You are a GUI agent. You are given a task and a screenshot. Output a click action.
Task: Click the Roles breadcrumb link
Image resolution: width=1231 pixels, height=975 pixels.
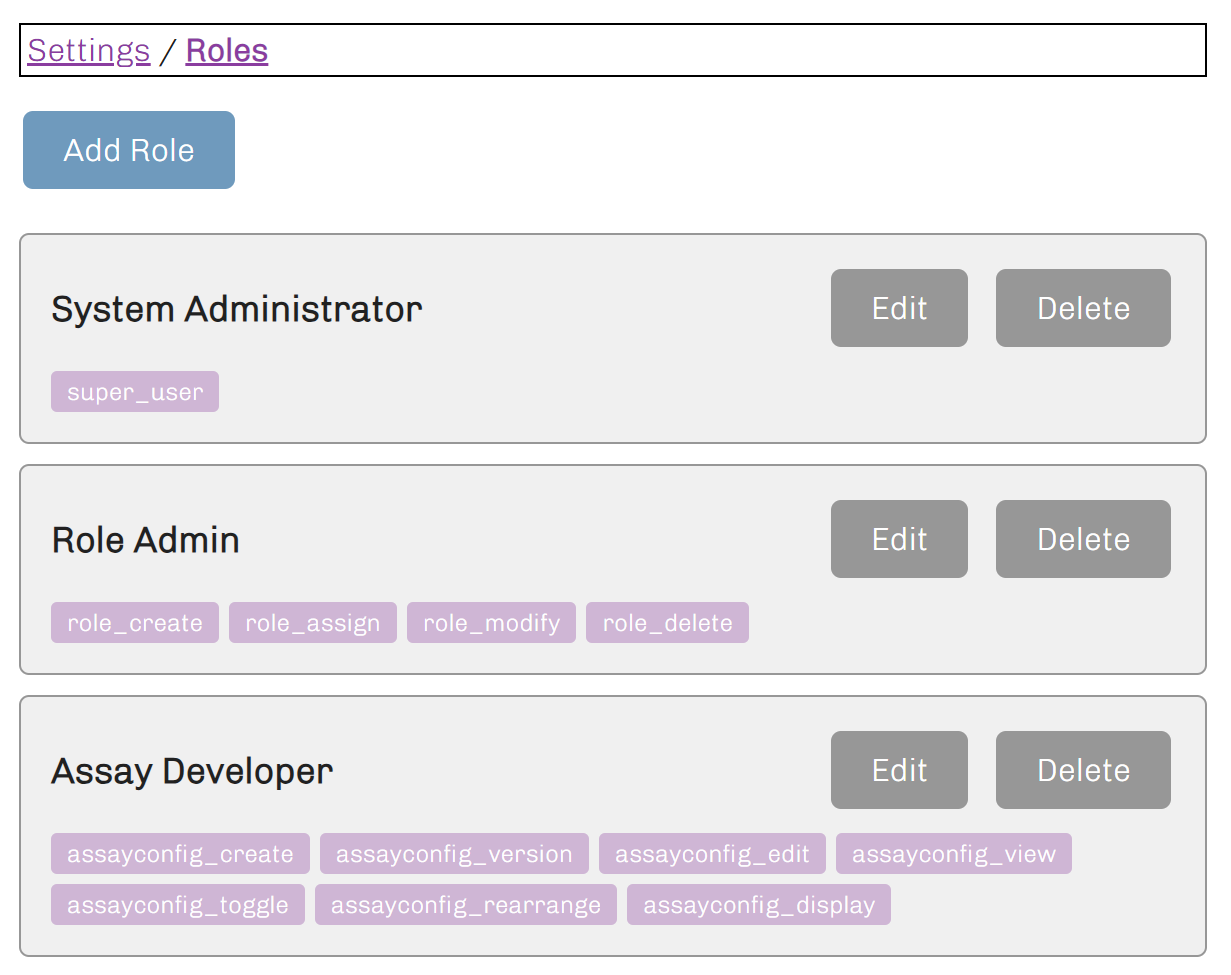point(227,50)
